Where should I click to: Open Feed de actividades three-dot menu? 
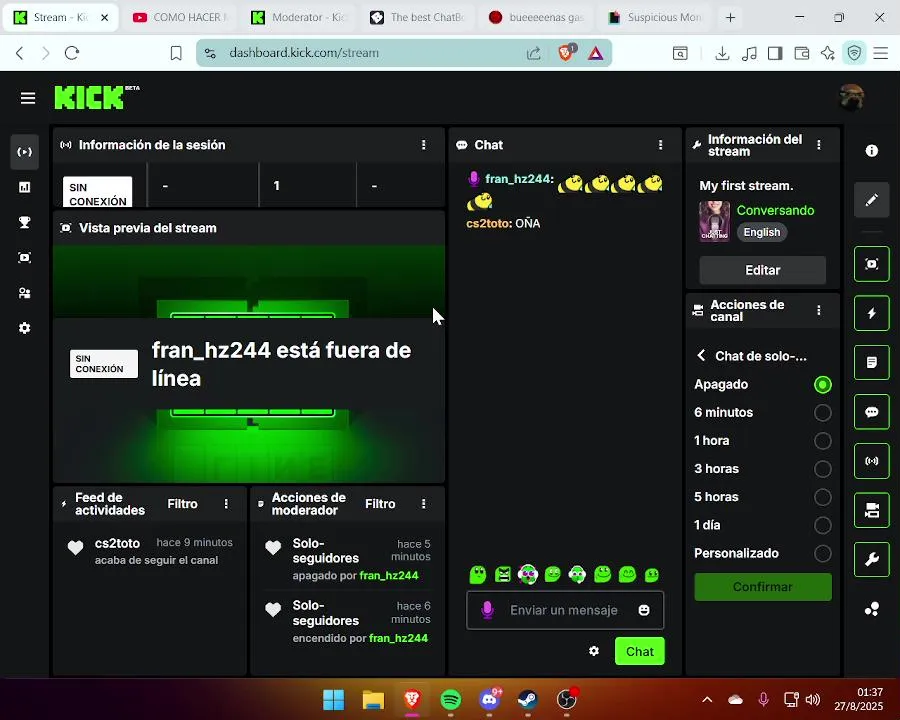coord(226,504)
